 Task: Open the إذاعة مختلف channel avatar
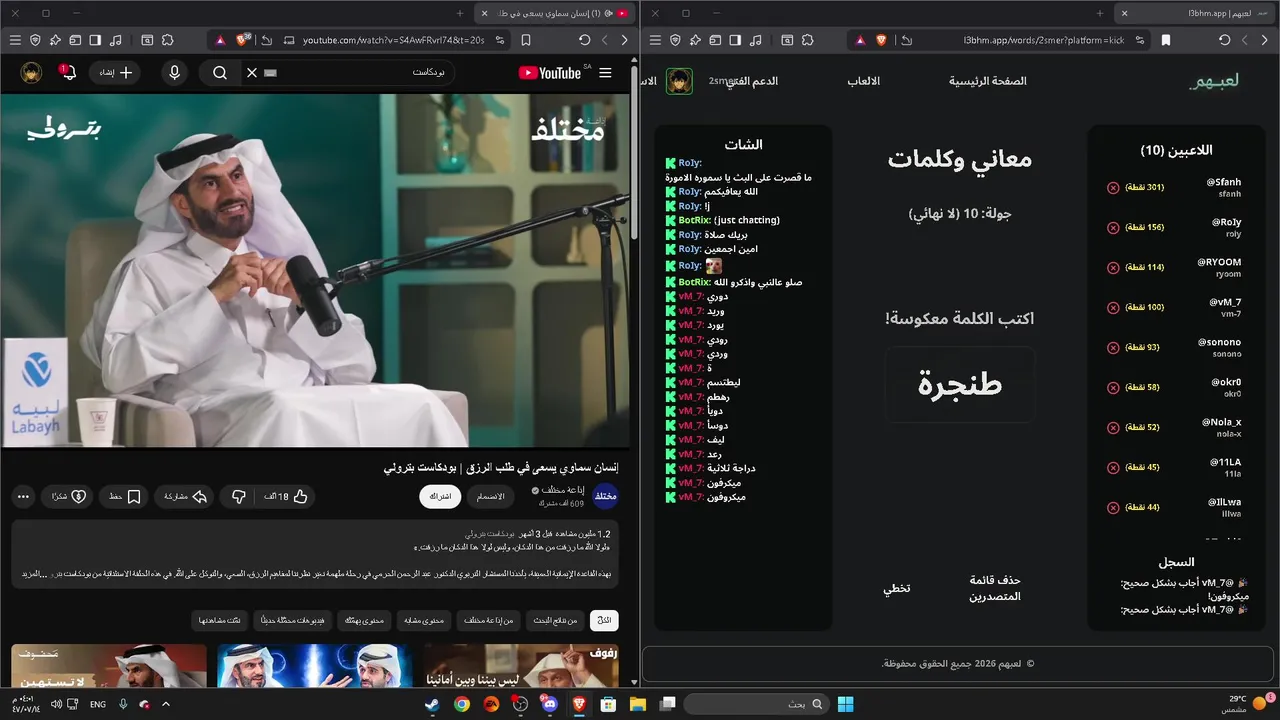click(606, 496)
